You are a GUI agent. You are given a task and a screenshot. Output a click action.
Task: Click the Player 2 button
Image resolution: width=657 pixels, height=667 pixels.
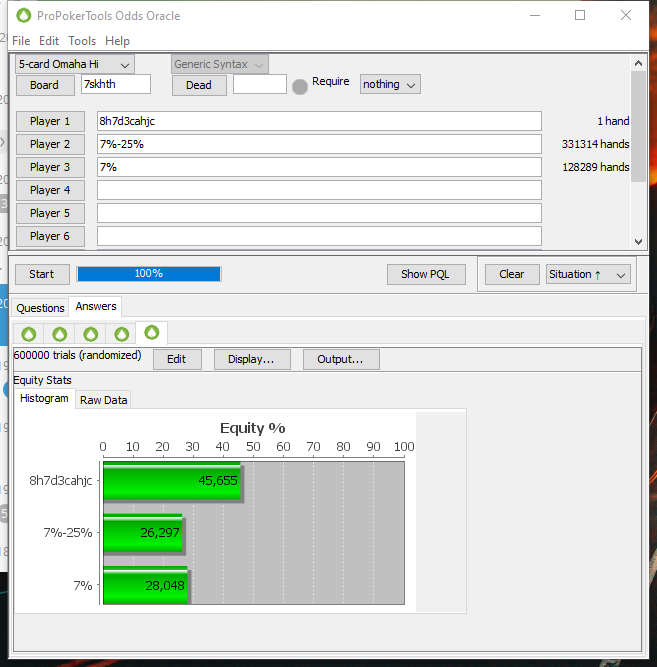pyautogui.click(x=50, y=144)
